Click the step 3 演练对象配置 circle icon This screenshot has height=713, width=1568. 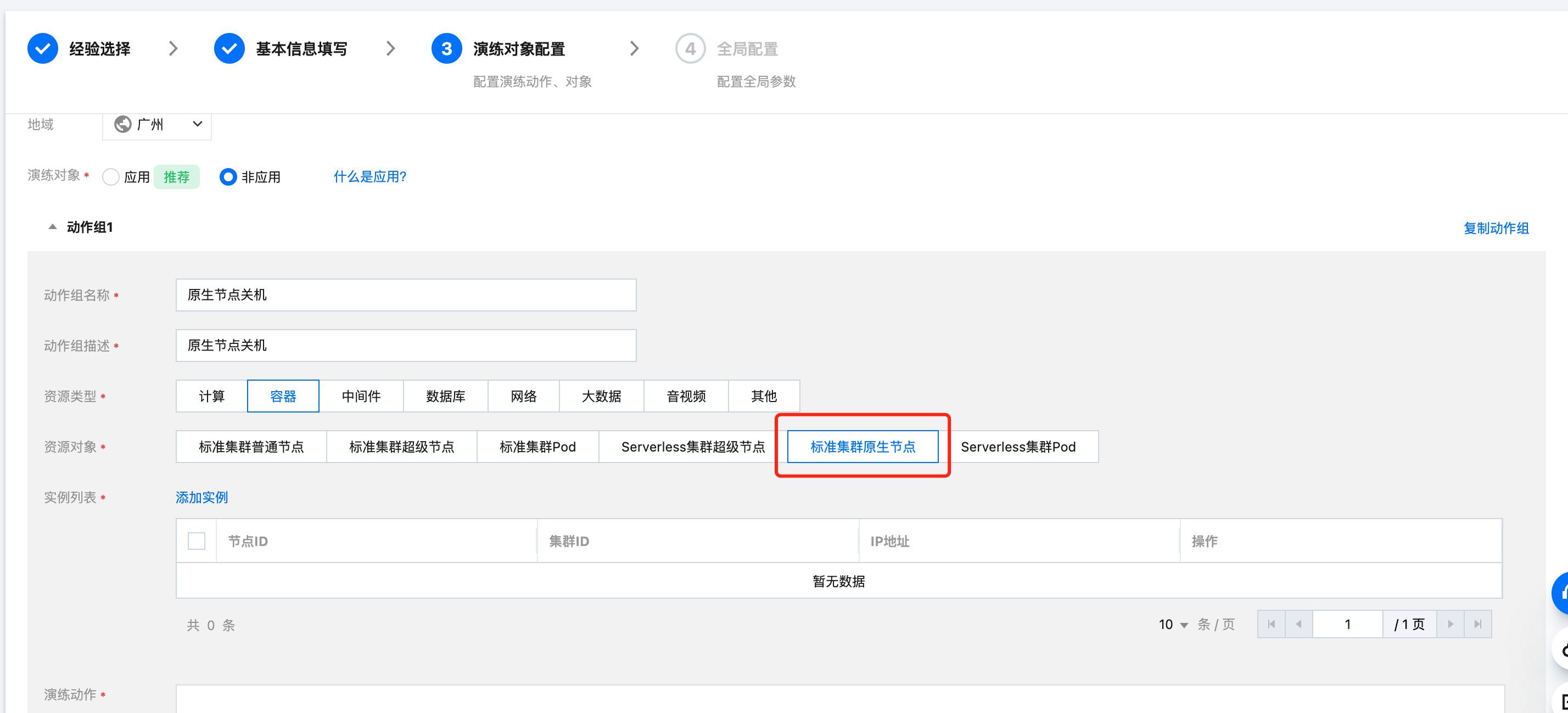click(x=446, y=49)
